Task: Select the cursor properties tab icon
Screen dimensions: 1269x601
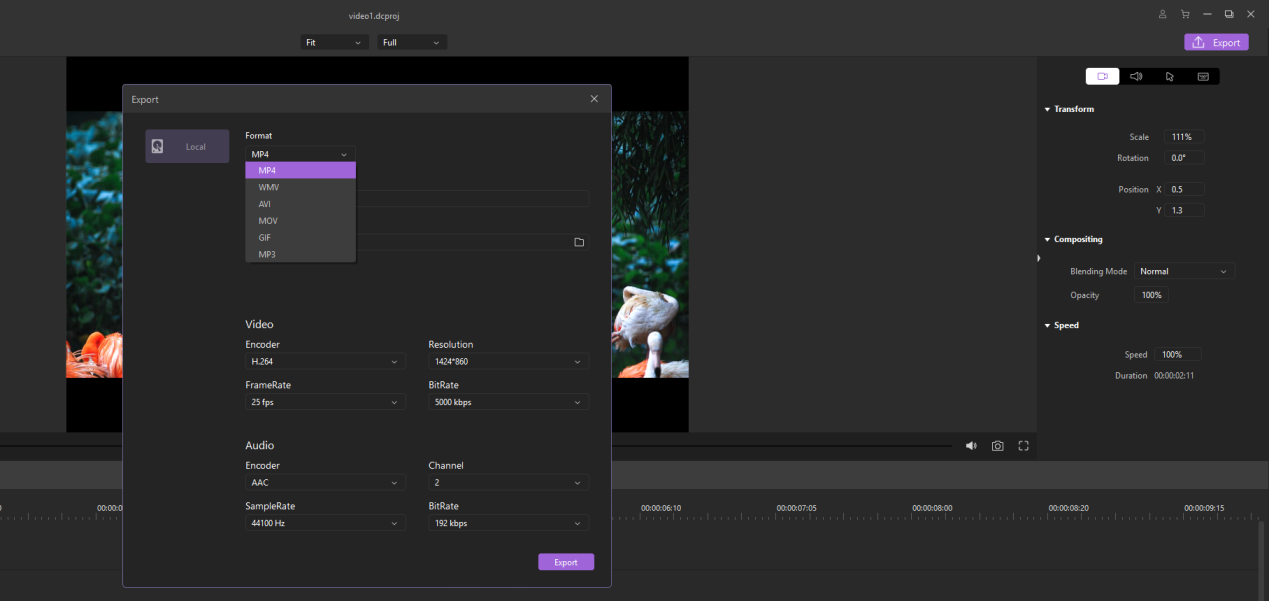Action: 1169,76
